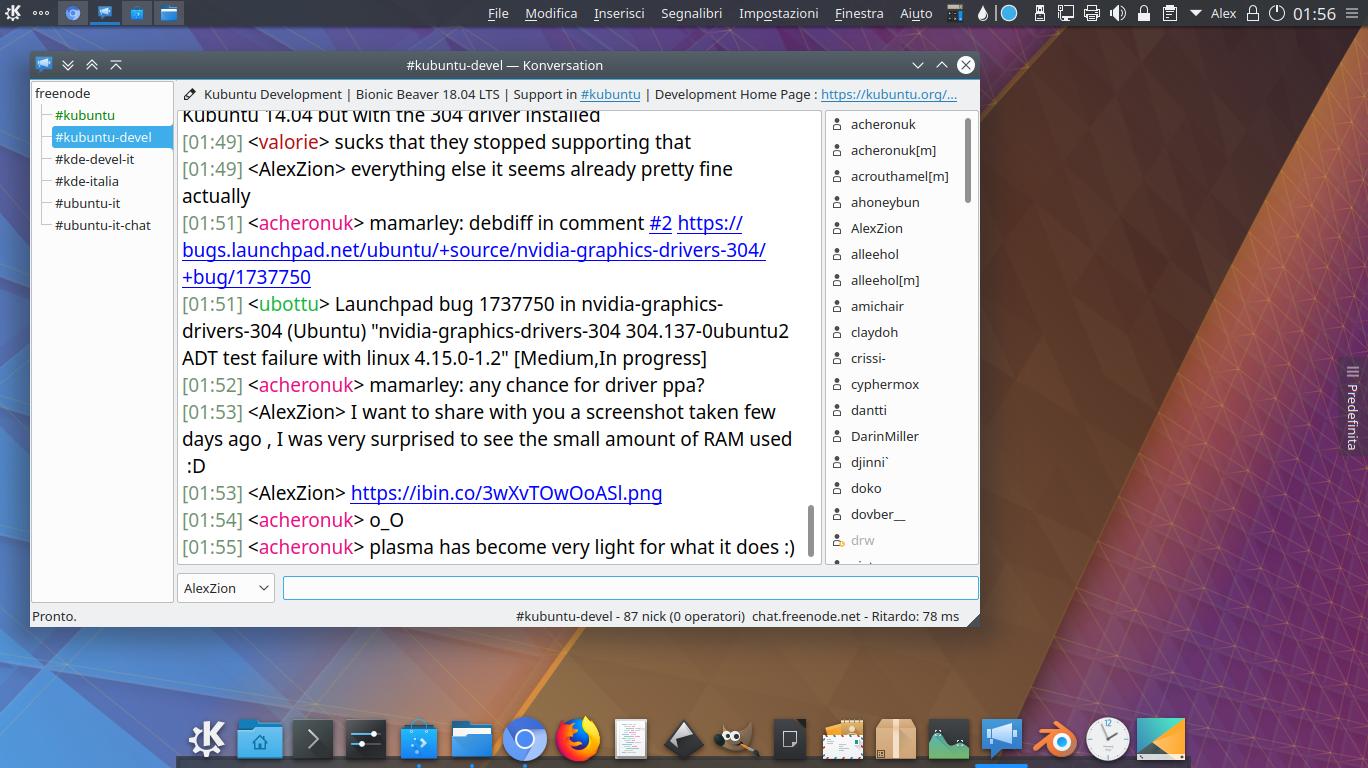The height and width of the screenshot is (768, 1368).
Task: Expand hidden system tray icons arrow
Action: tap(1195, 13)
